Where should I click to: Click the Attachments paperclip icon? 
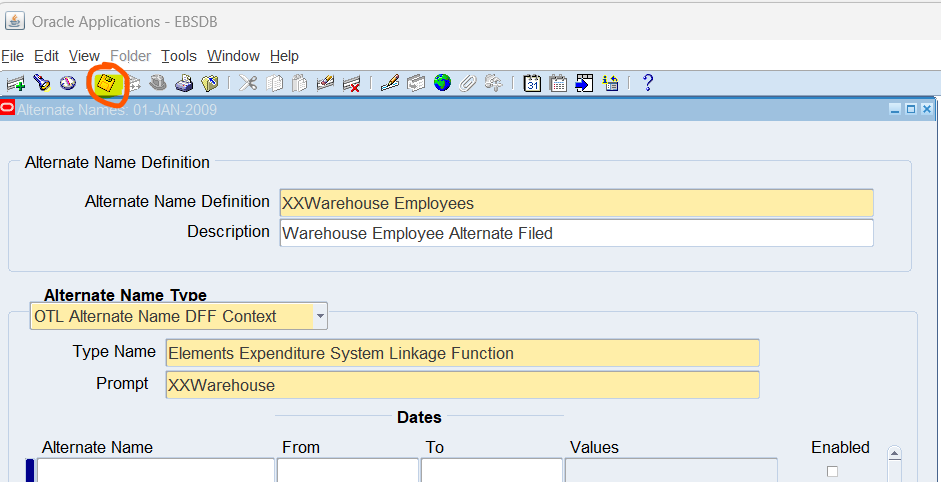click(x=467, y=83)
